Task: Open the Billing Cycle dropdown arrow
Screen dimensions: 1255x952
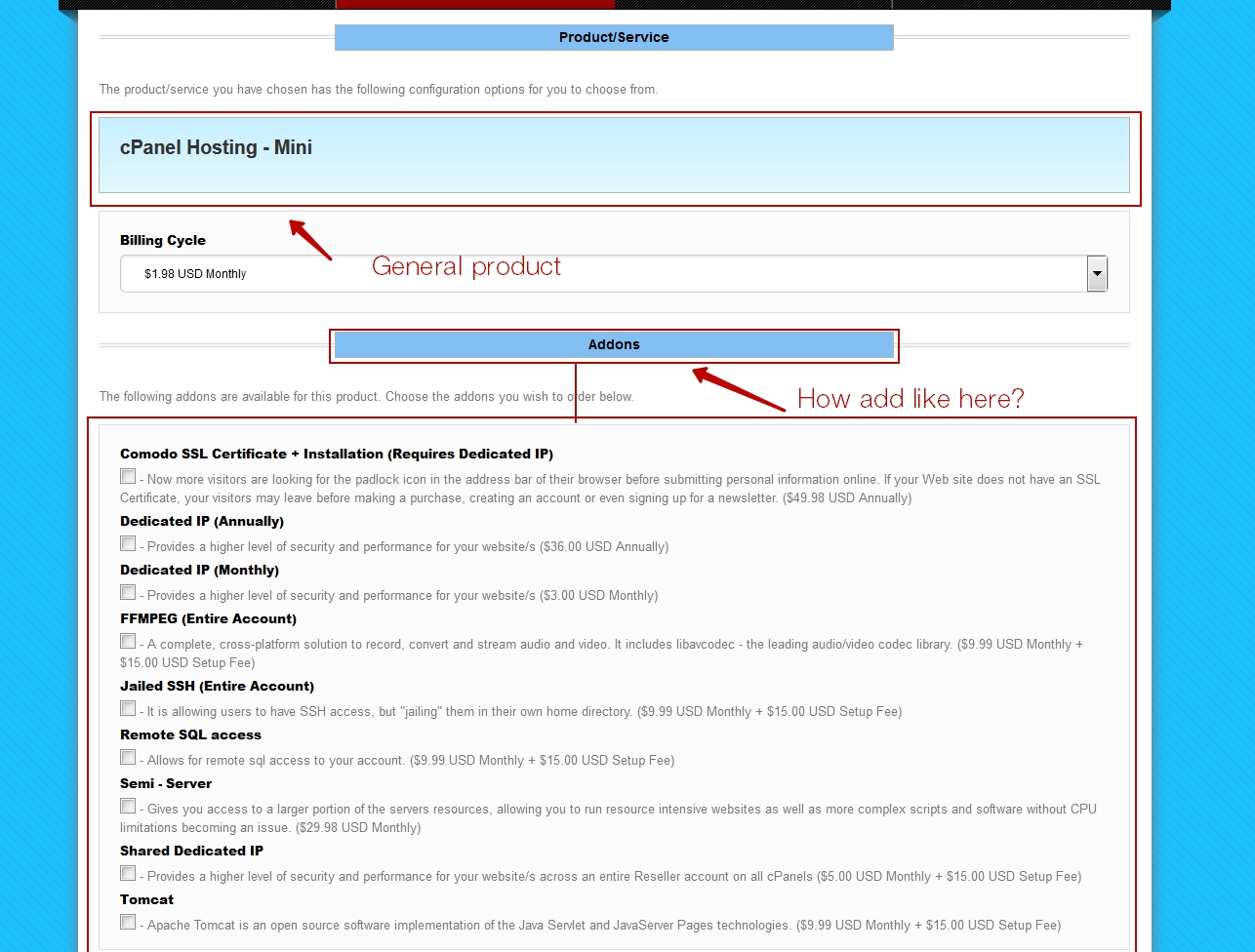Action: [1097, 274]
